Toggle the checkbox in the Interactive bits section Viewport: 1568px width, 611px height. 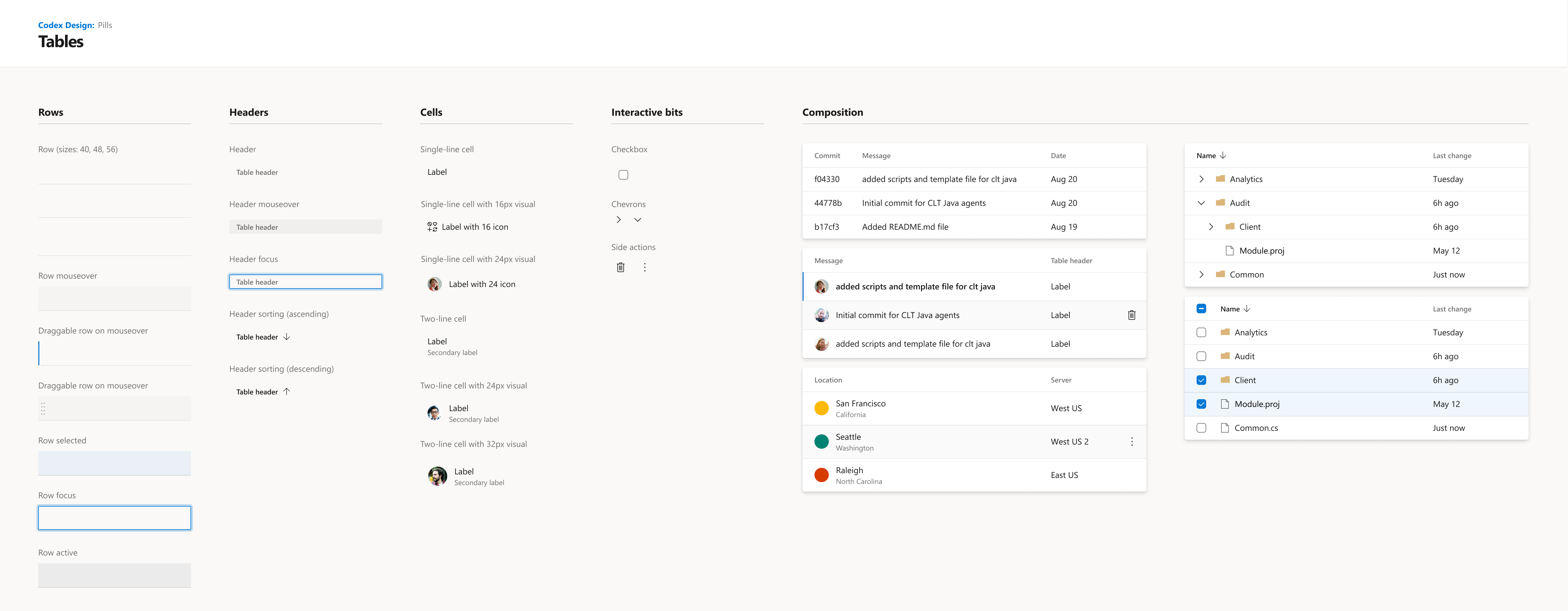click(x=623, y=175)
